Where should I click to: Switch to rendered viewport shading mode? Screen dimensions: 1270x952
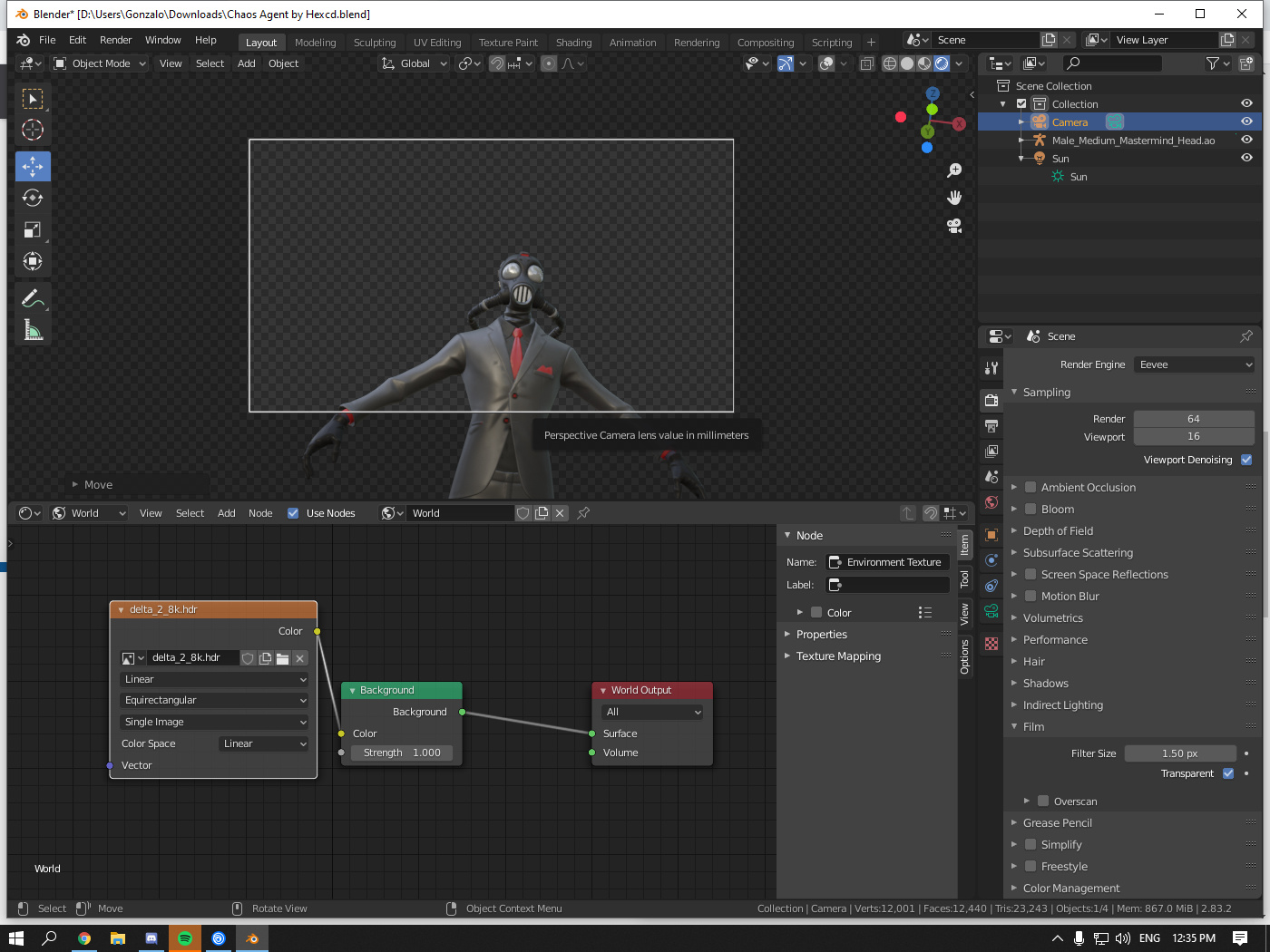pyautogui.click(x=942, y=63)
